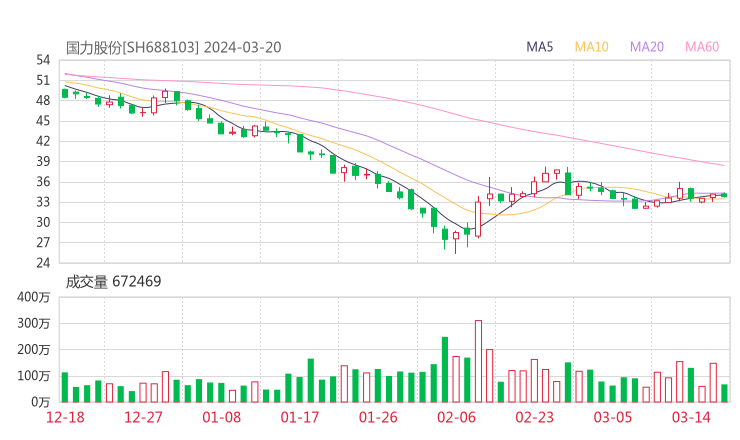Viewport: 740px width, 440px height.
Task: Click the tallest red volume bar above 300万
Action: 479,361
